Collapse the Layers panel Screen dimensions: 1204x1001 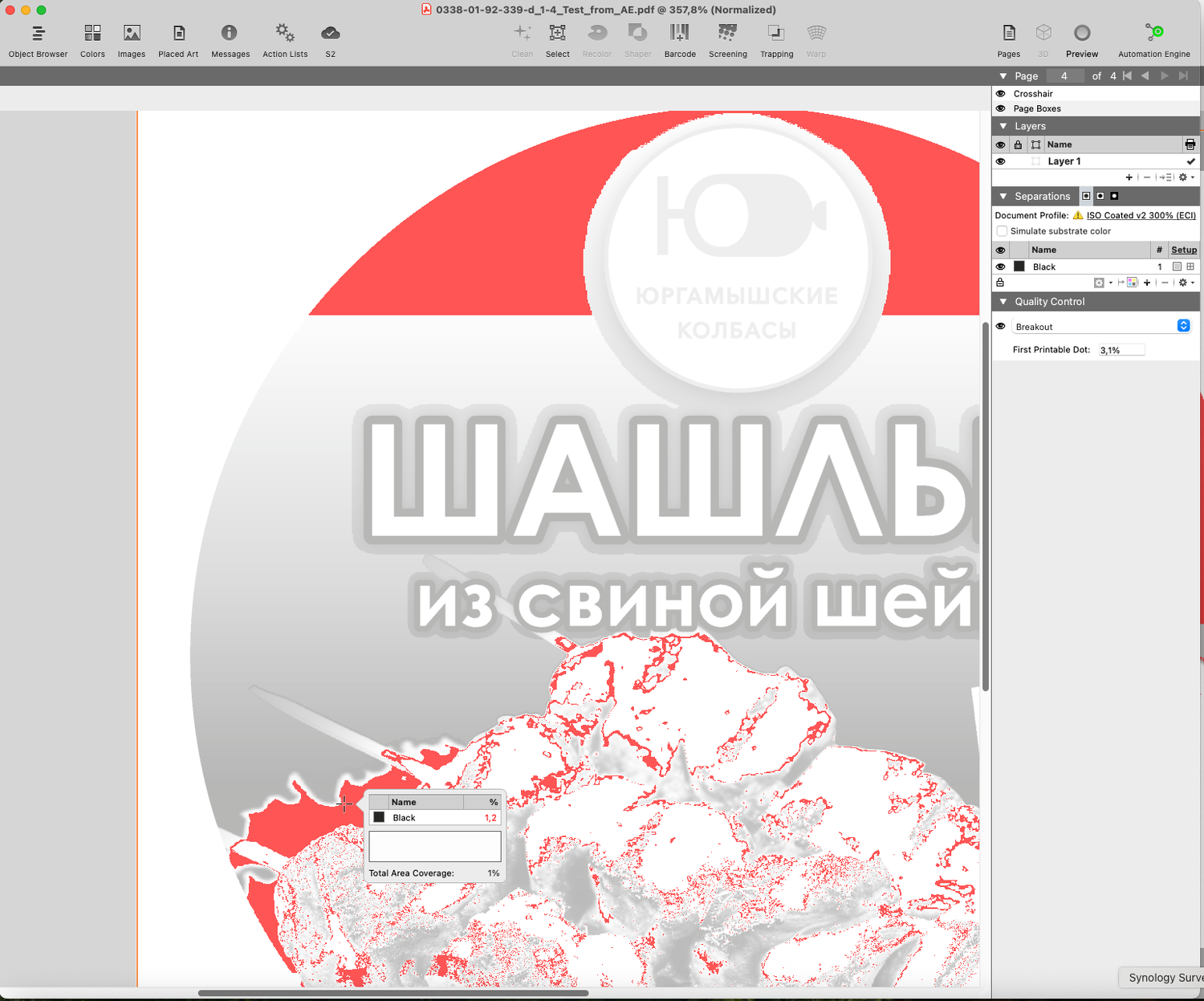point(1003,125)
